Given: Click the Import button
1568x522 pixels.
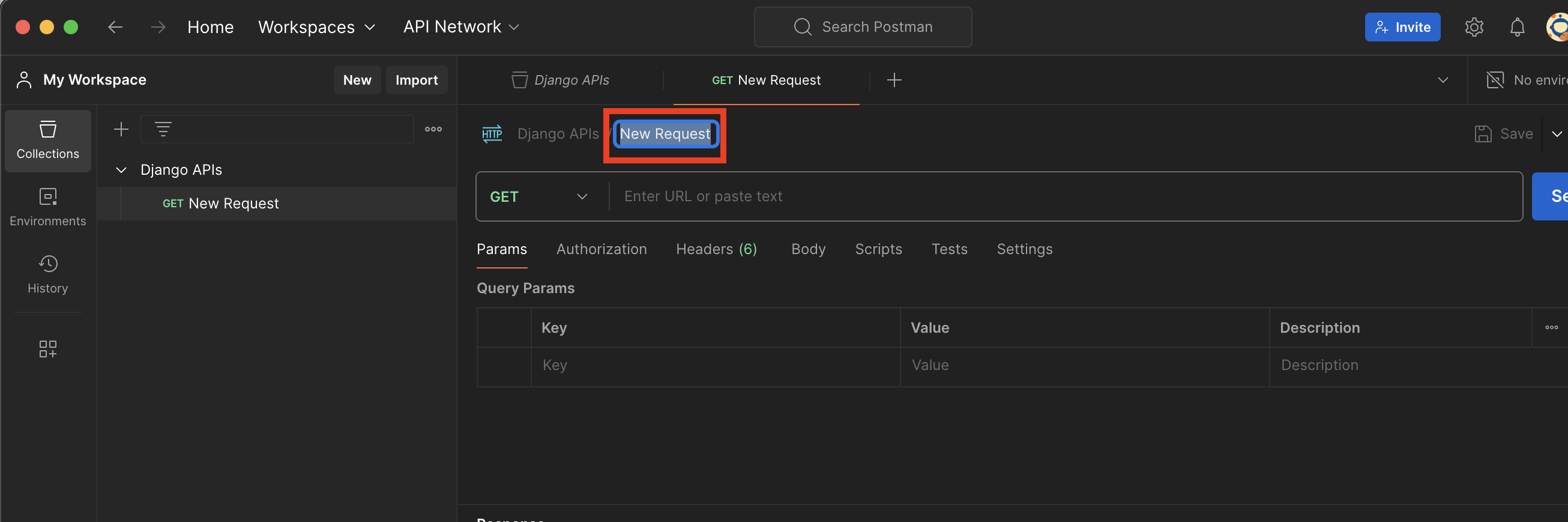Looking at the screenshot, I should [x=417, y=80].
